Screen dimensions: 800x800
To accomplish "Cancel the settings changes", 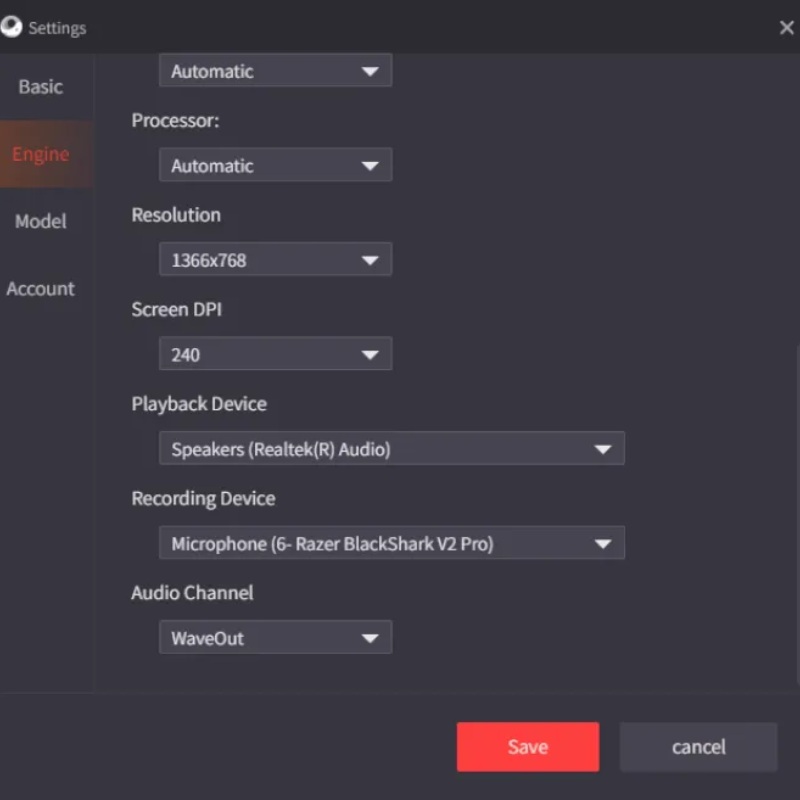I will coord(698,746).
